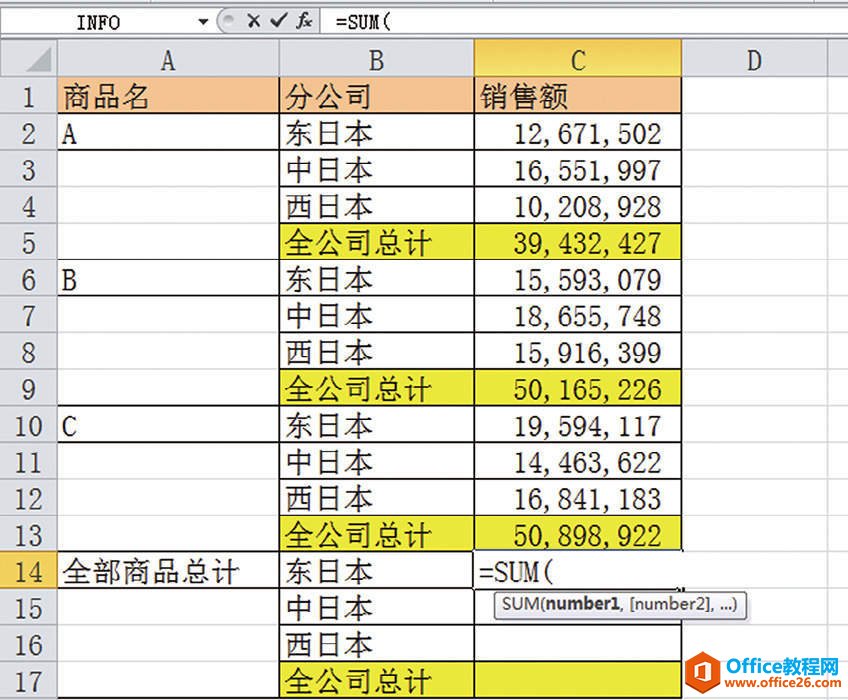
Task: Select 东日本 in row 10
Action: coord(376,425)
